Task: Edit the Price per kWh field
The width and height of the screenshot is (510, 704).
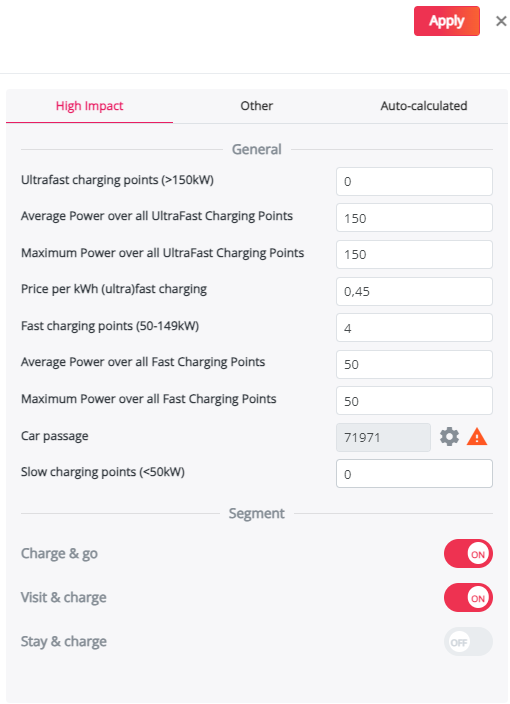Action: coord(414,291)
